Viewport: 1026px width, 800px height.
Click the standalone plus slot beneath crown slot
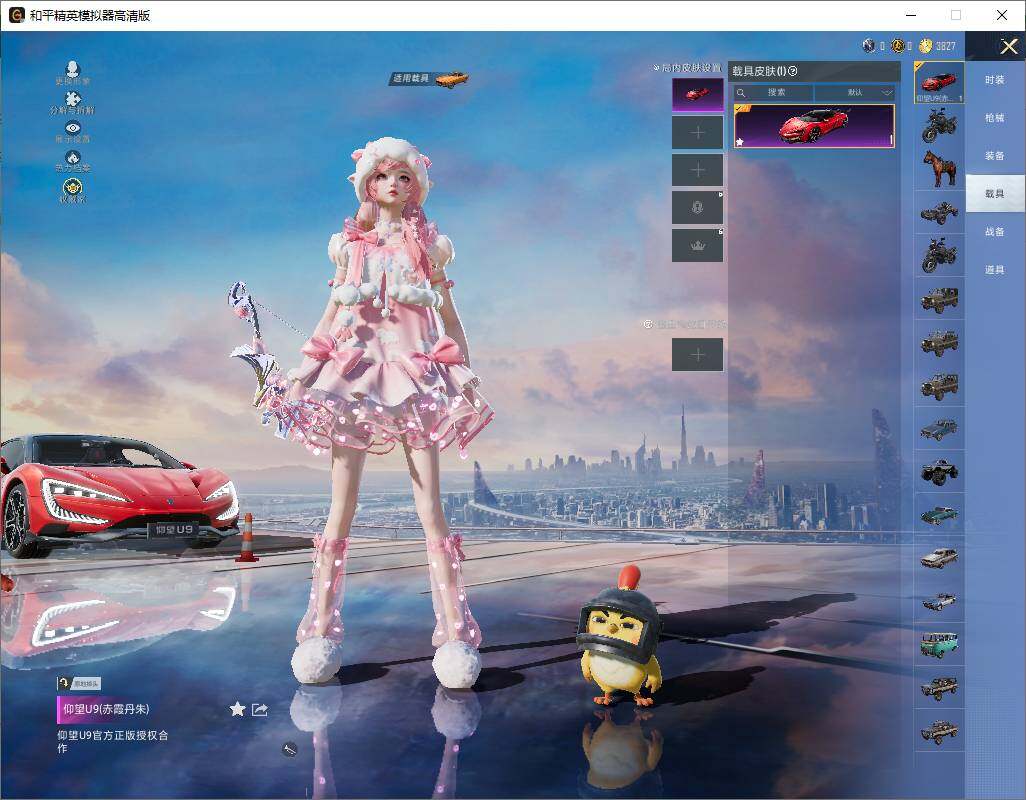698,355
